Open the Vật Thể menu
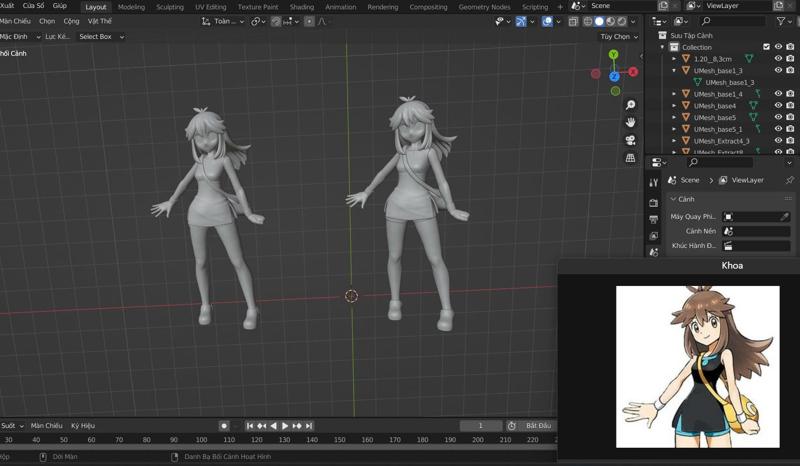The height and width of the screenshot is (466, 800). coord(100,21)
